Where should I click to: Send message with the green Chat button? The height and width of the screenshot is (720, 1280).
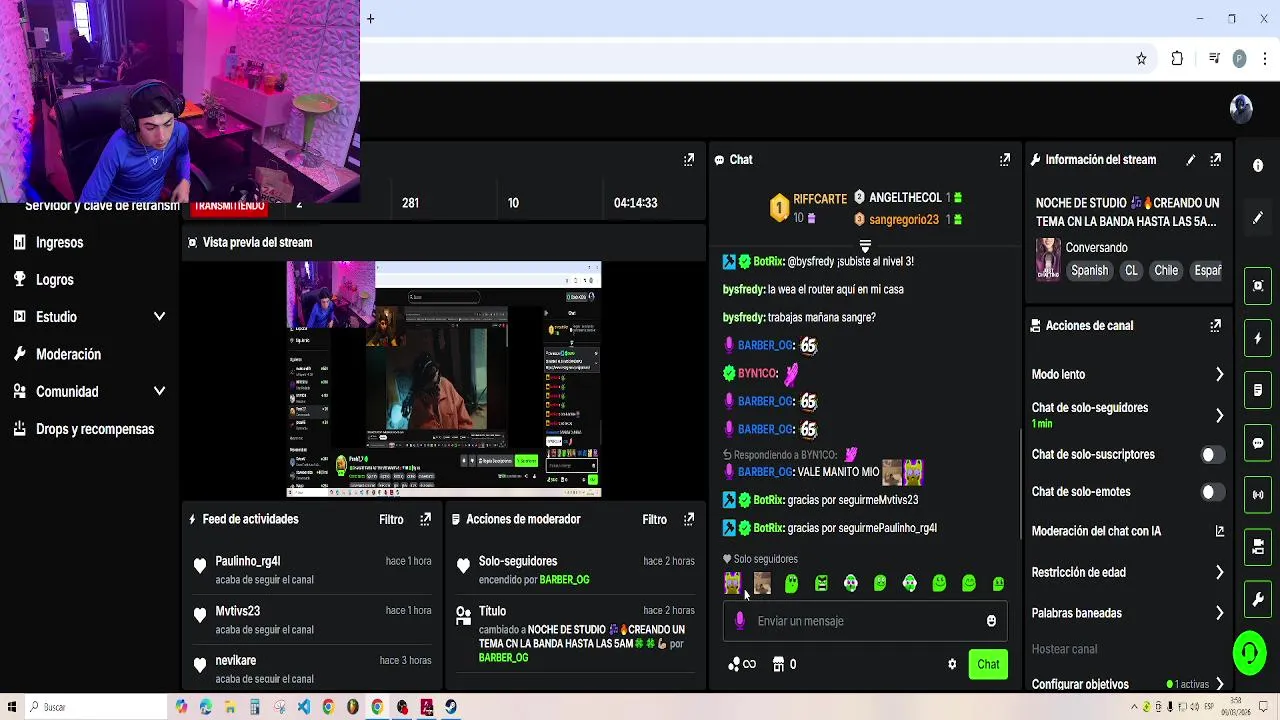coord(988,664)
